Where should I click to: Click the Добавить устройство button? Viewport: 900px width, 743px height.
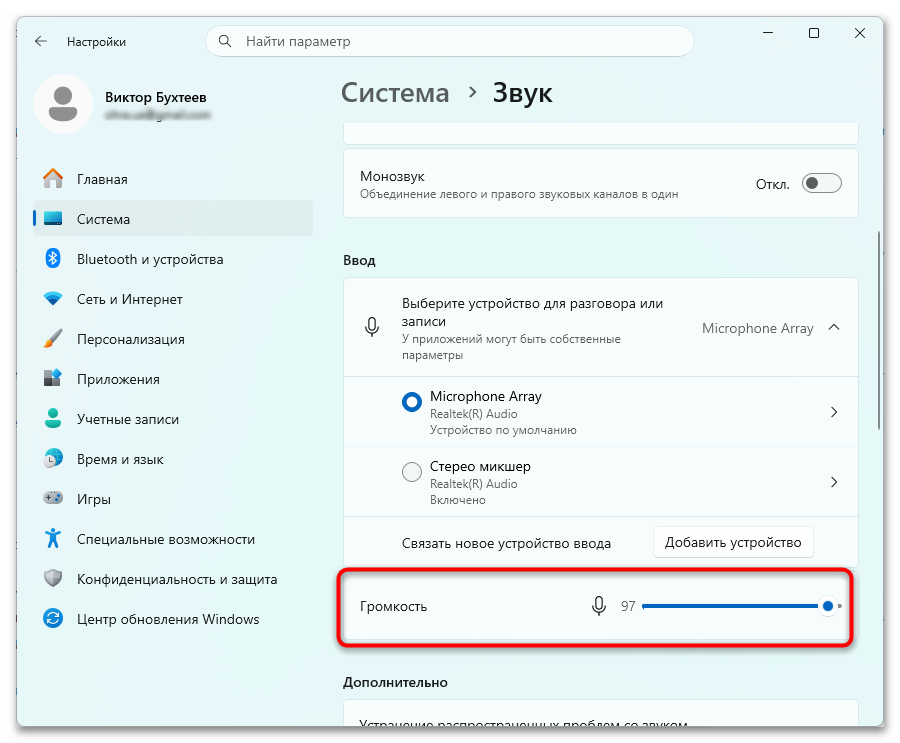(x=733, y=542)
